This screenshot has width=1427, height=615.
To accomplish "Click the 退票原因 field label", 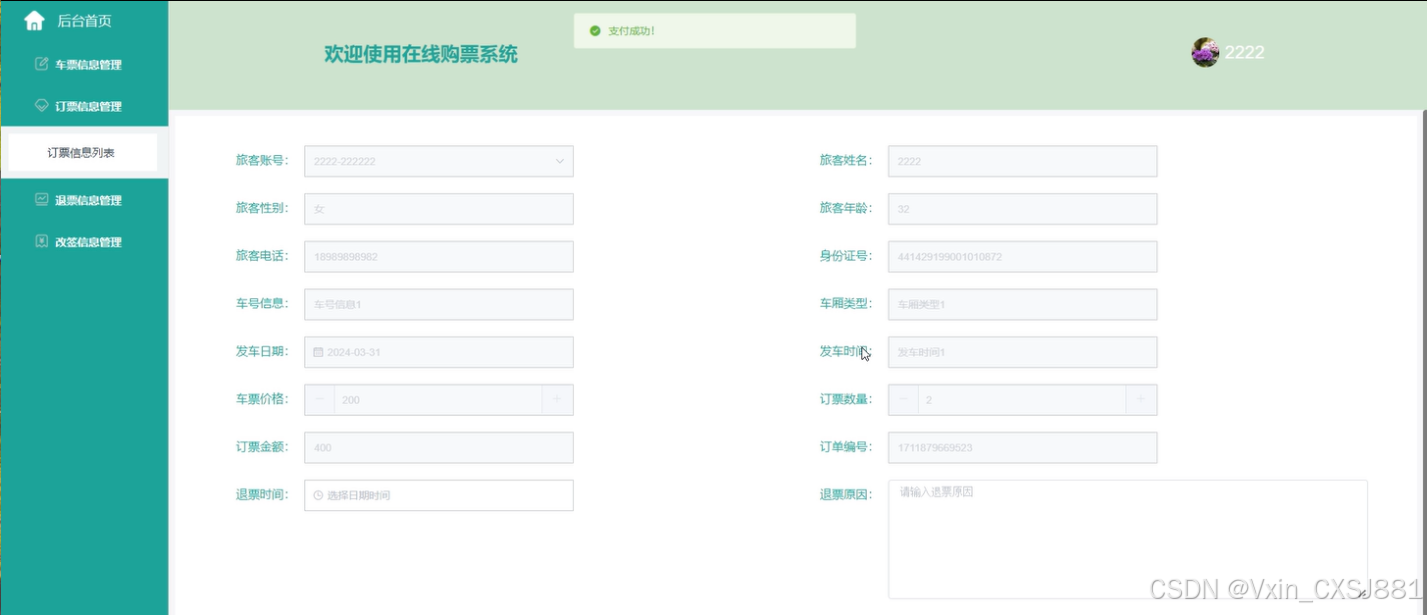I will point(846,495).
